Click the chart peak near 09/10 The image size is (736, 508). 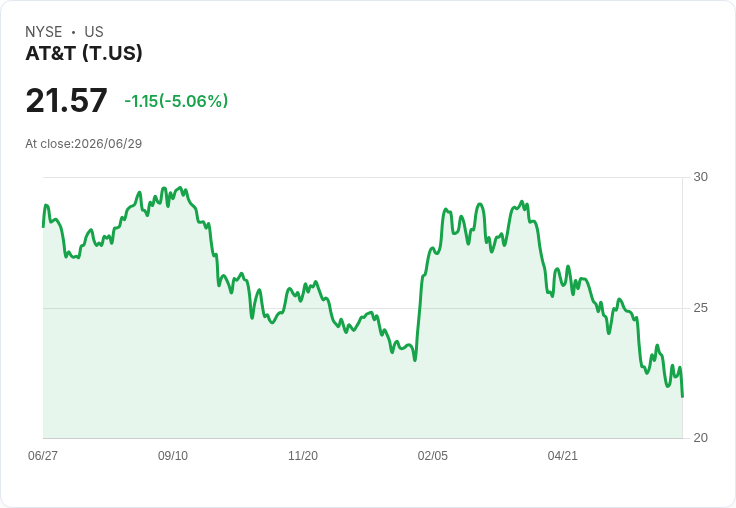(x=181, y=188)
